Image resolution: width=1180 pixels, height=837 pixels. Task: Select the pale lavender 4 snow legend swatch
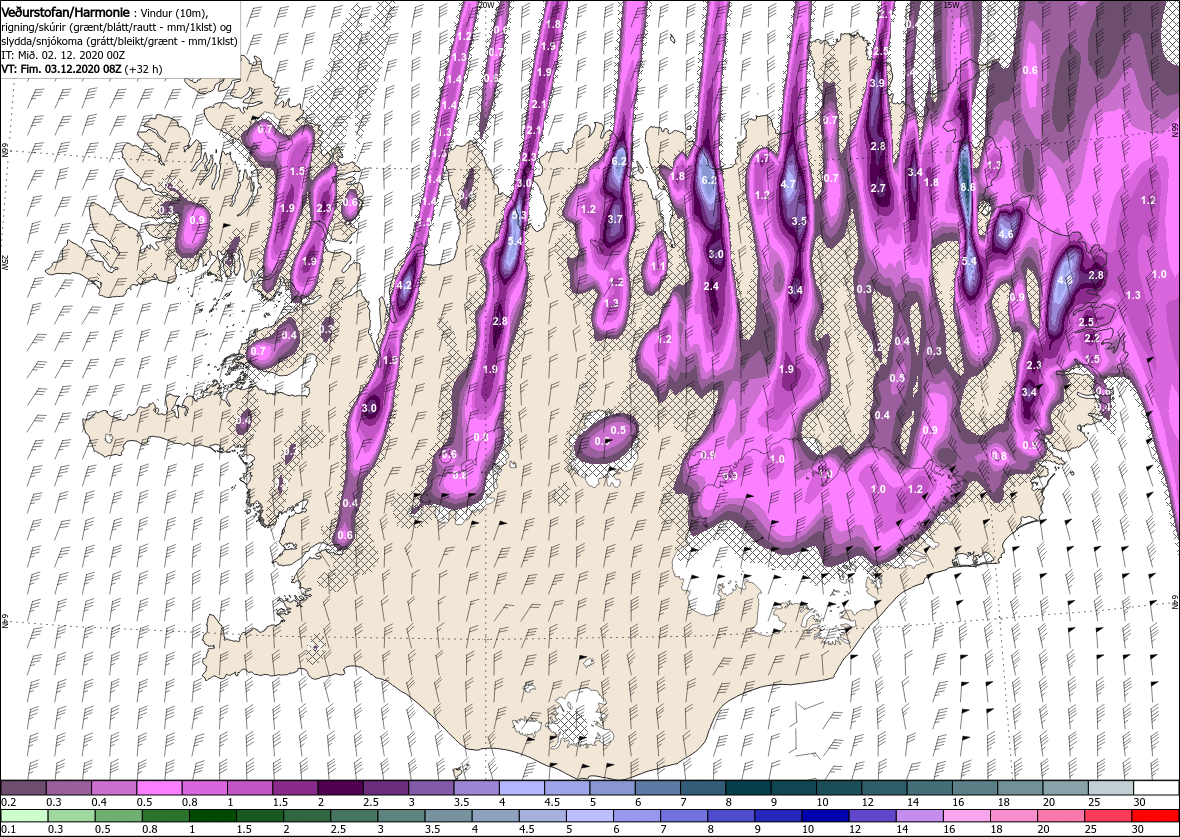pos(522,788)
